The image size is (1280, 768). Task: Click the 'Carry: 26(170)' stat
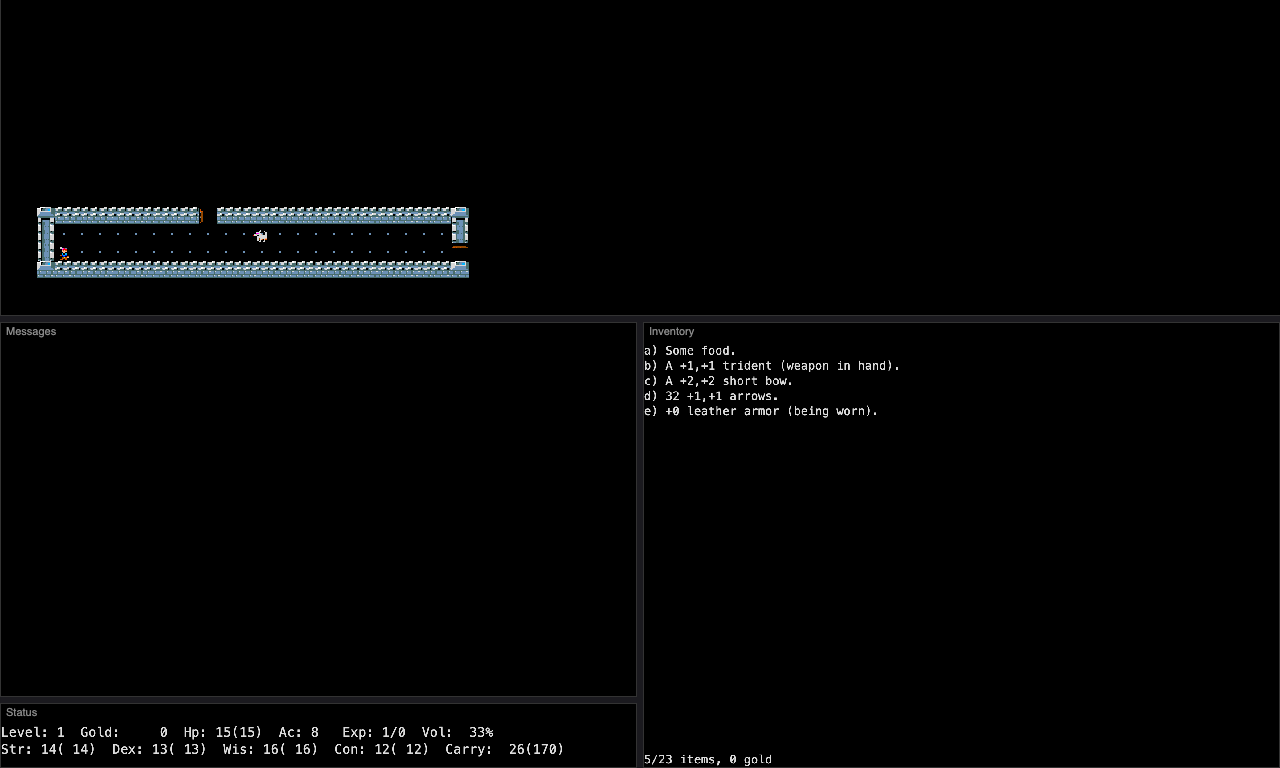(505, 749)
